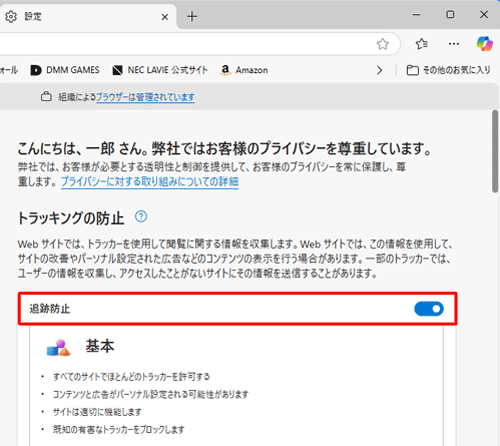Open the Amazon bookmark
Image resolution: width=500 pixels, height=446 pixels.
pyautogui.click(x=244, y=70)
